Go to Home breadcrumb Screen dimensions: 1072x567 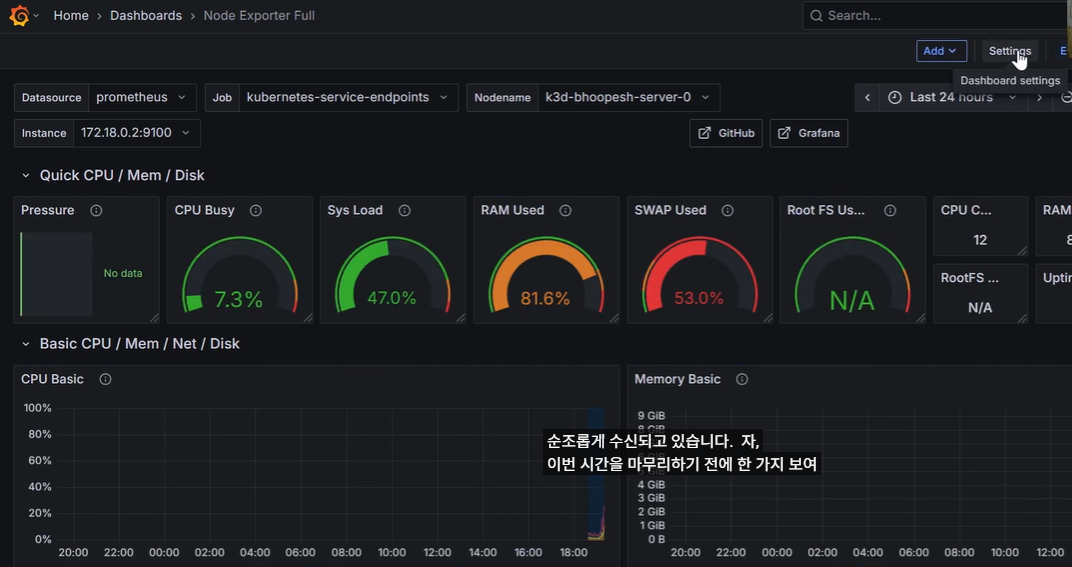pyautogui.click(x=71, y=16)
